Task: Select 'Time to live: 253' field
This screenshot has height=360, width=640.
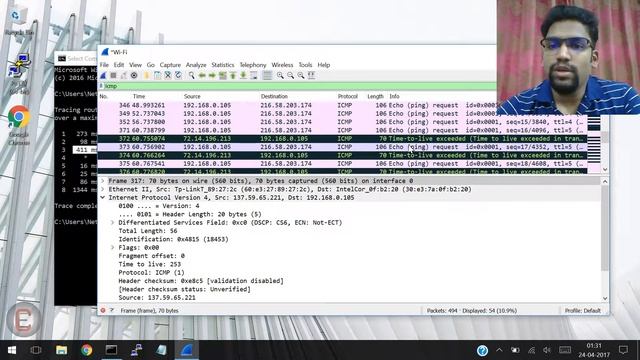Action: coord(150,264)
